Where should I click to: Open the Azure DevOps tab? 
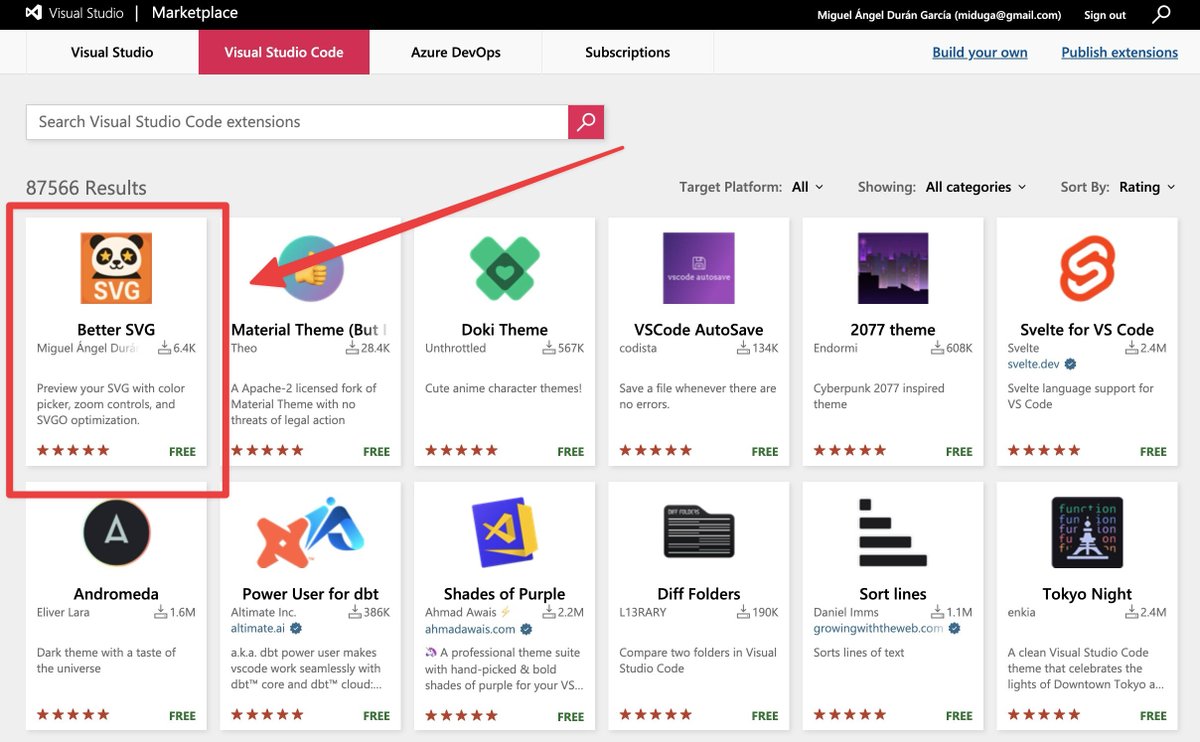click(x=456, y=52)
